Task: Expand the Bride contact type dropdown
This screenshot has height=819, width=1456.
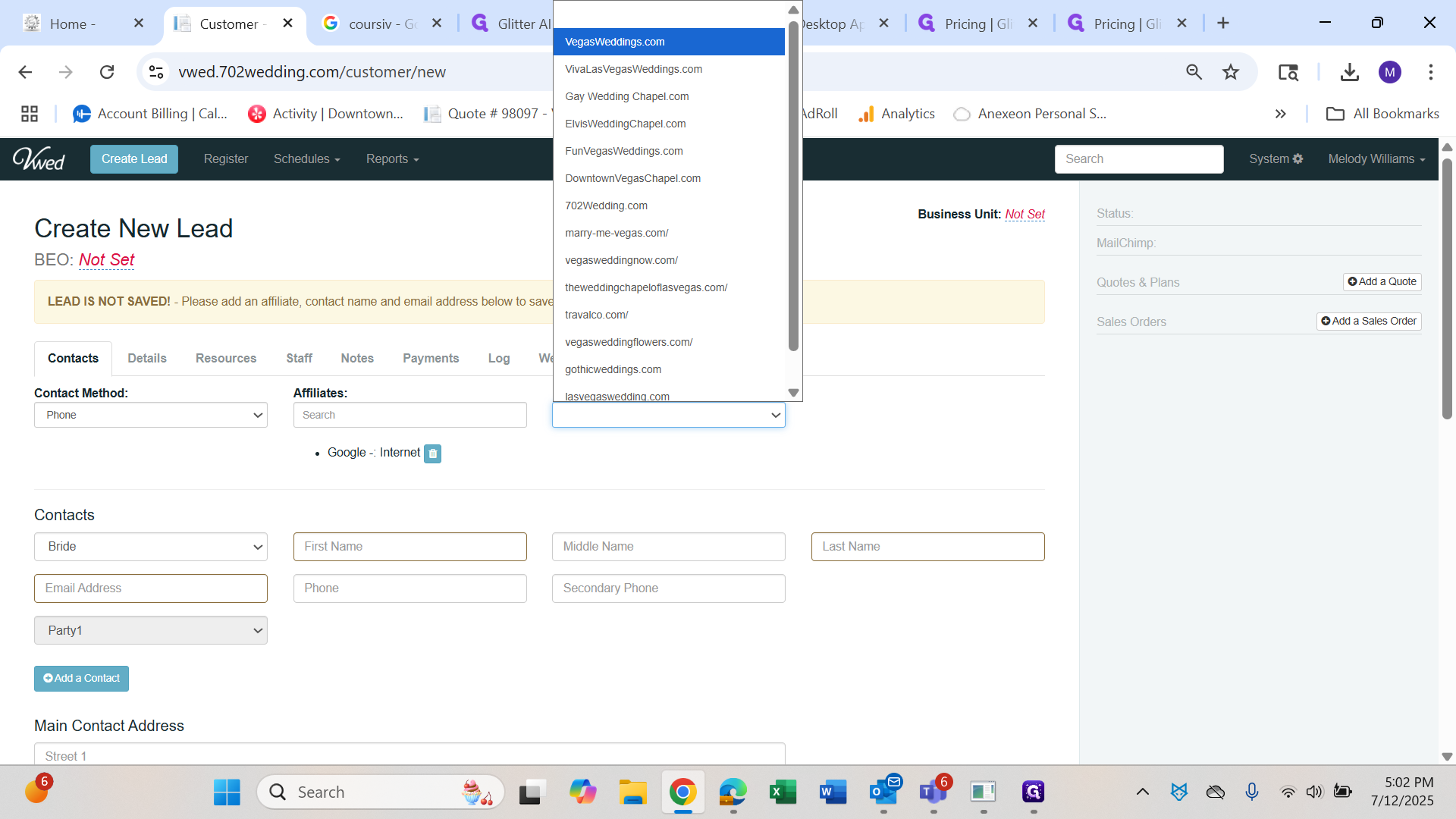Action: [x=150, y=547]
